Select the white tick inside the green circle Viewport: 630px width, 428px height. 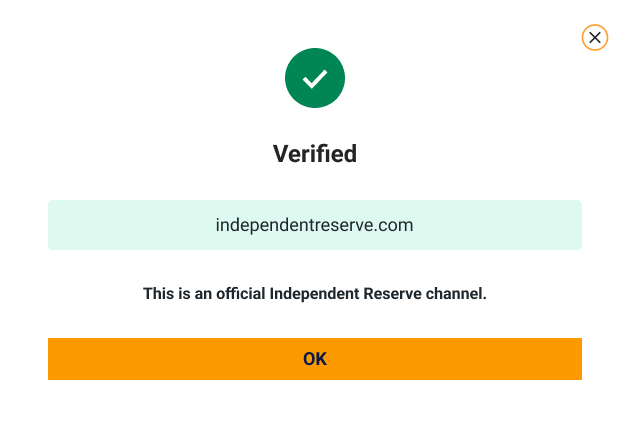point(315,78)
